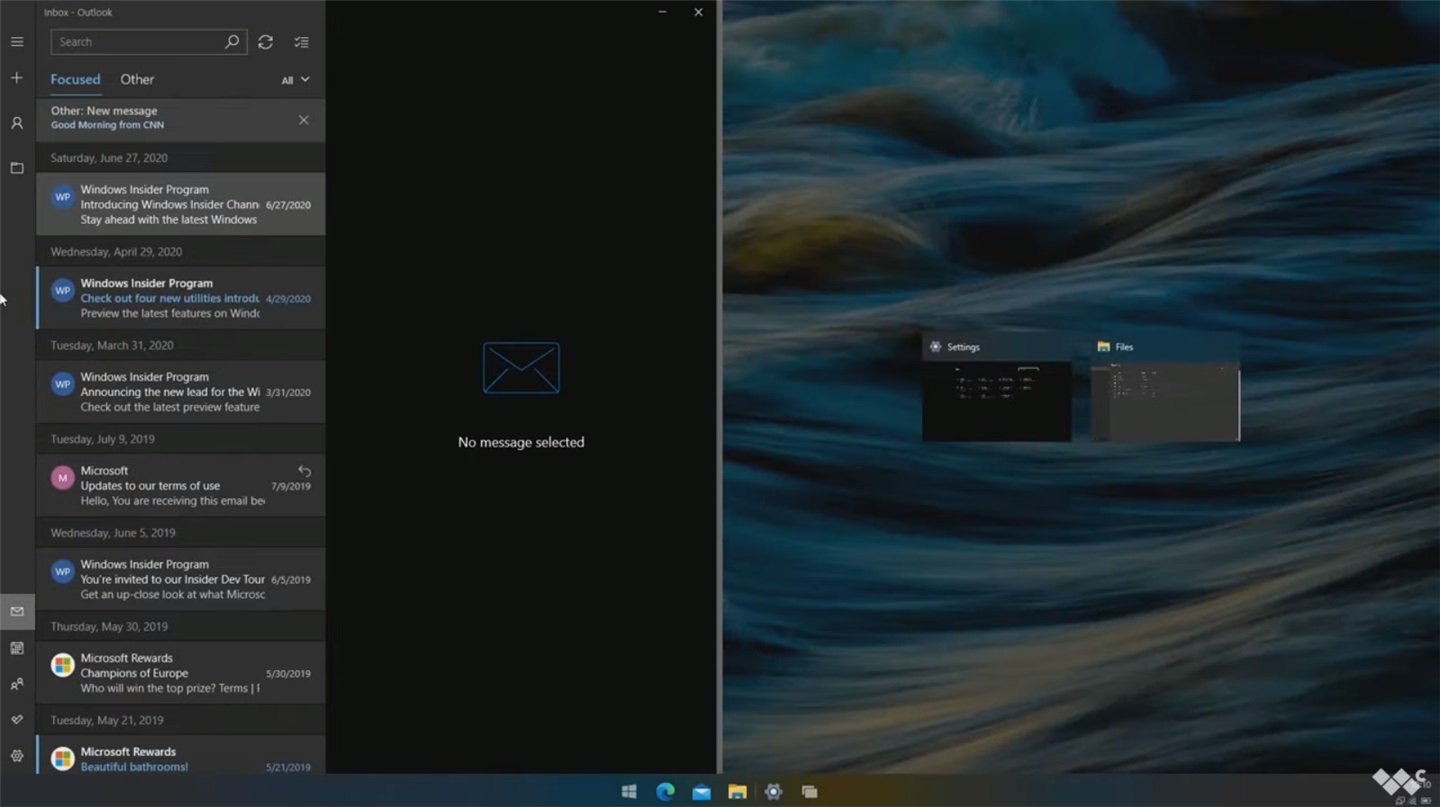The image size is (1440, 807).
Task: Switch to the Other tab
Action: [x=137, y=79]
